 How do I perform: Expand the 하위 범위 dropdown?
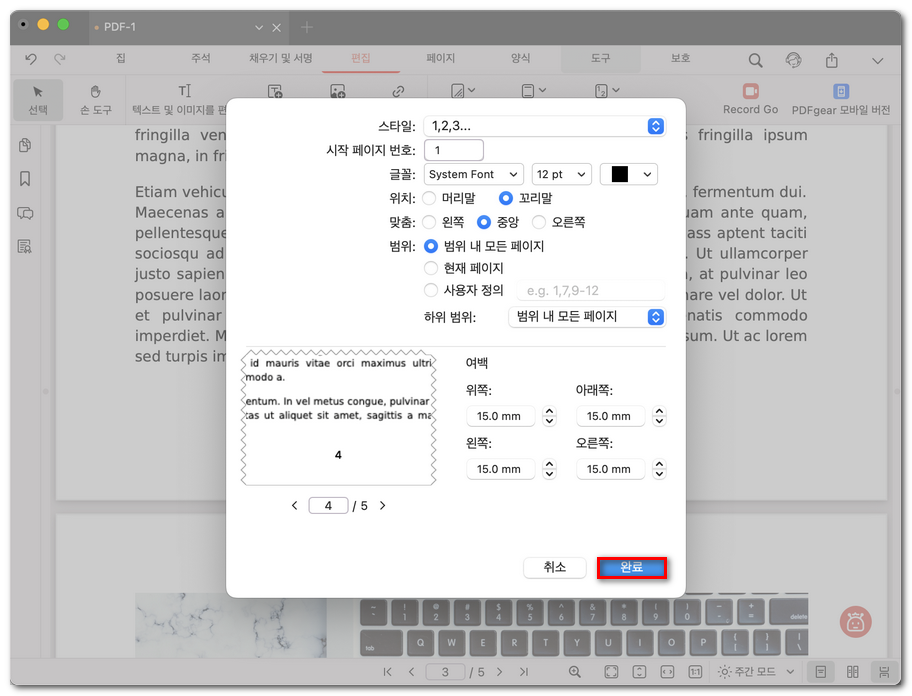tap(586, 317)
